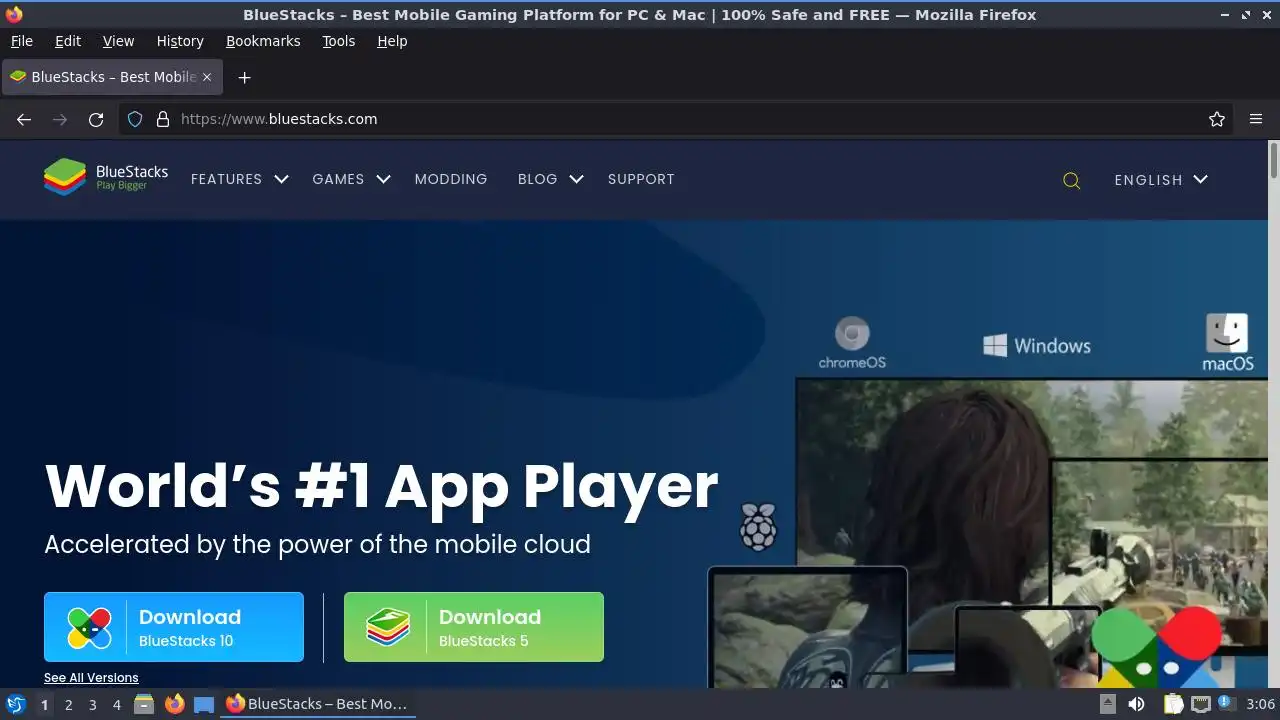1280x720 pixels.
Task: Bookmark this page with the star icon
Action: click(x=1217, y=119)
